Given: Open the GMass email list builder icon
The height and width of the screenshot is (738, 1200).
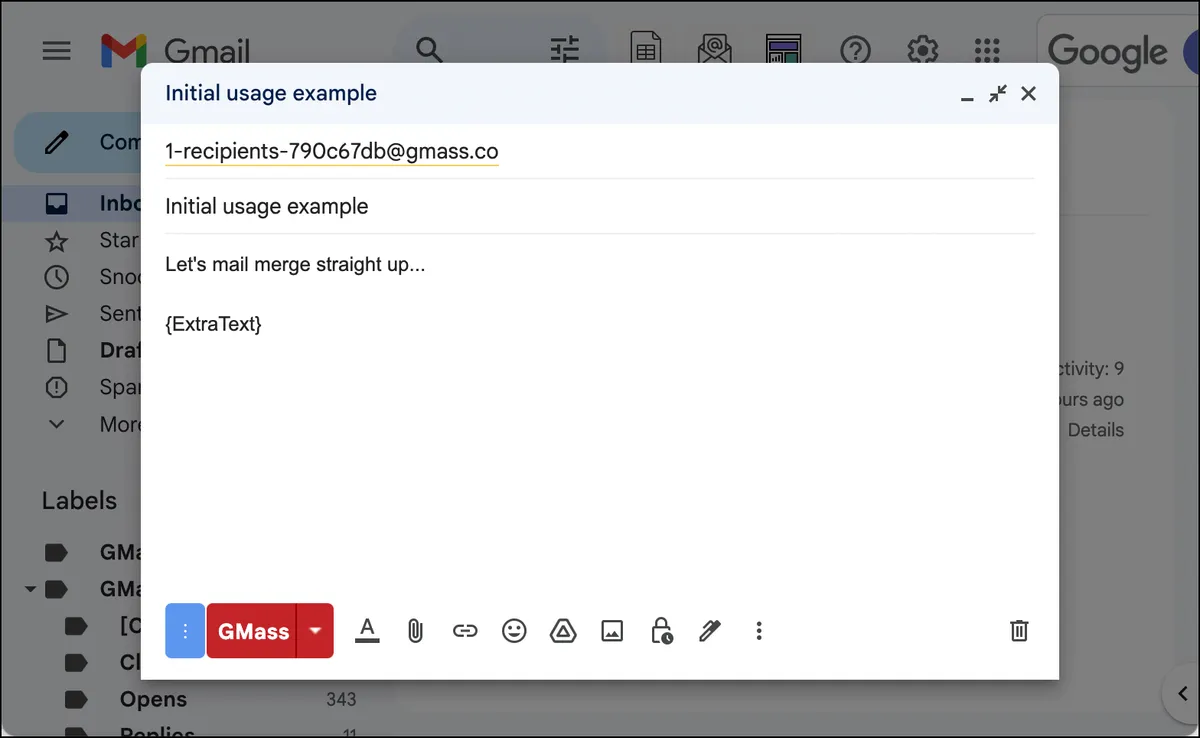Looking at the screenshot, I should (x=714, y=50).
